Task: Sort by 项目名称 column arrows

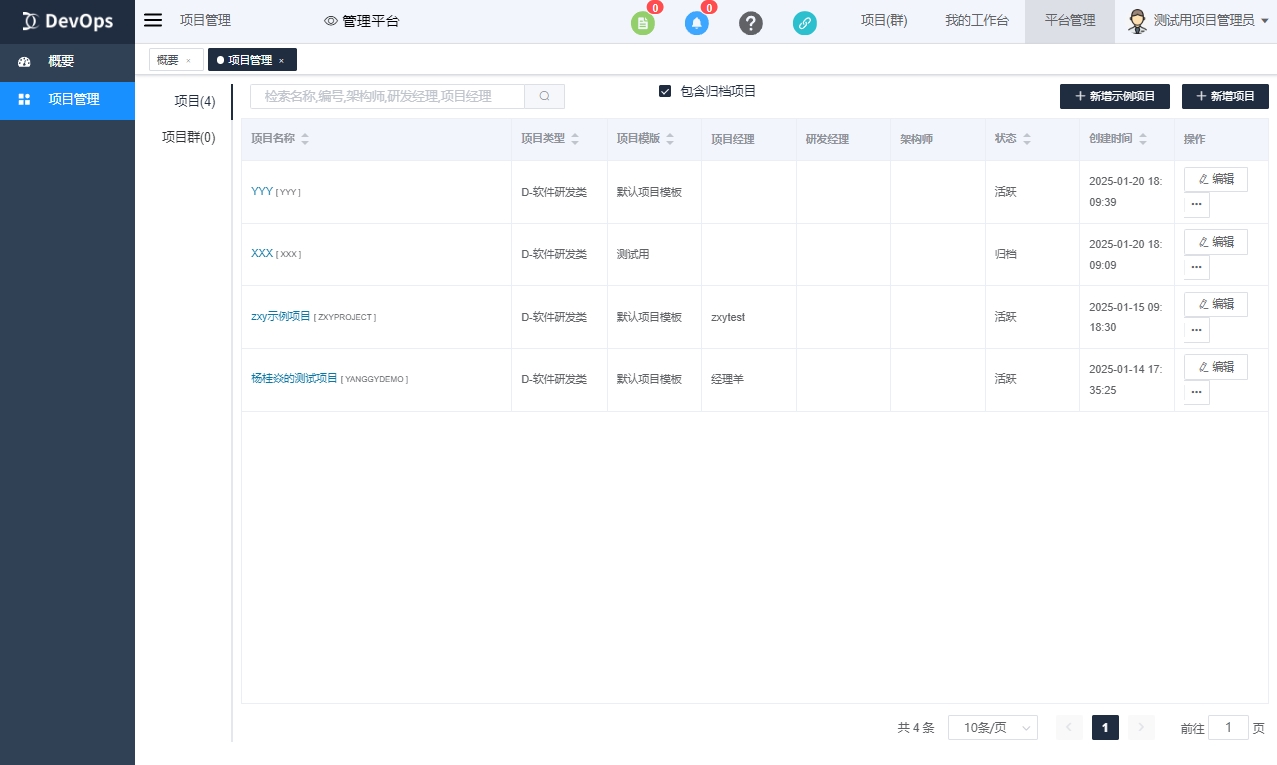Action: (305, 140)
